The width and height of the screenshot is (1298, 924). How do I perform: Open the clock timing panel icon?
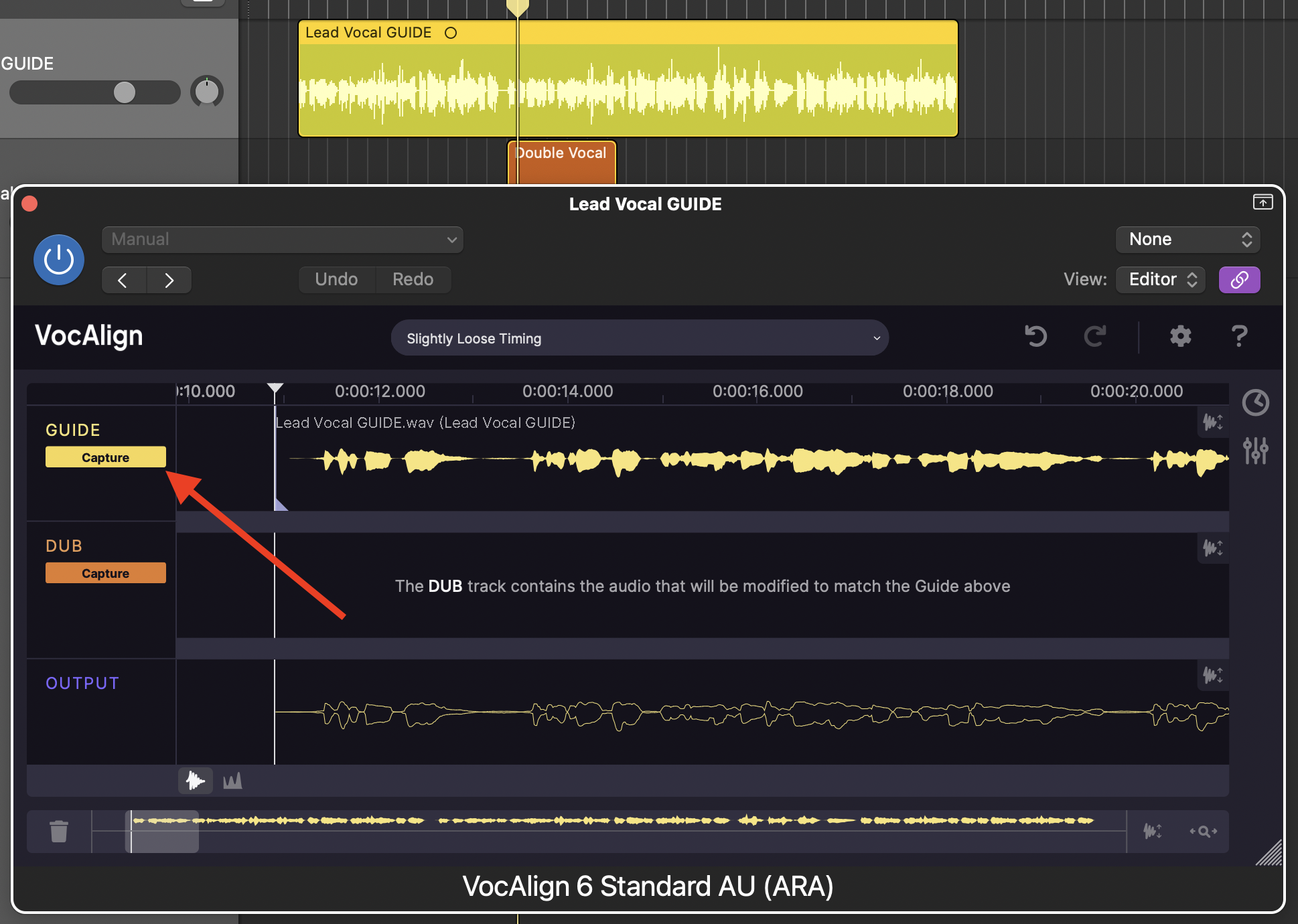(1255, 402)
